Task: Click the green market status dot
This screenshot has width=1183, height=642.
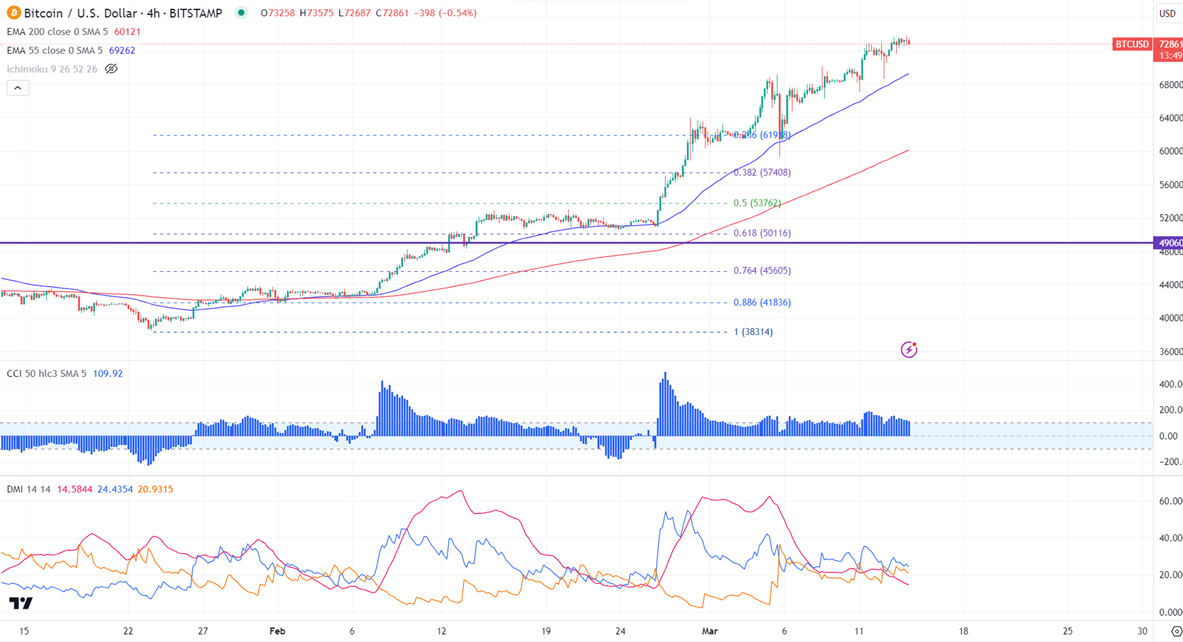Action: click(x=241, y=13)
